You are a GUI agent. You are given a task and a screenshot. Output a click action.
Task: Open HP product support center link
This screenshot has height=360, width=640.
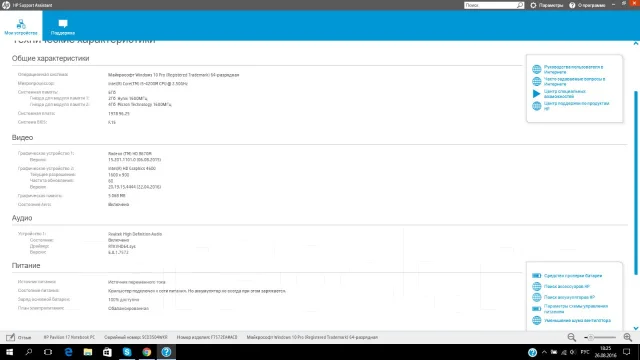[576, 106]
